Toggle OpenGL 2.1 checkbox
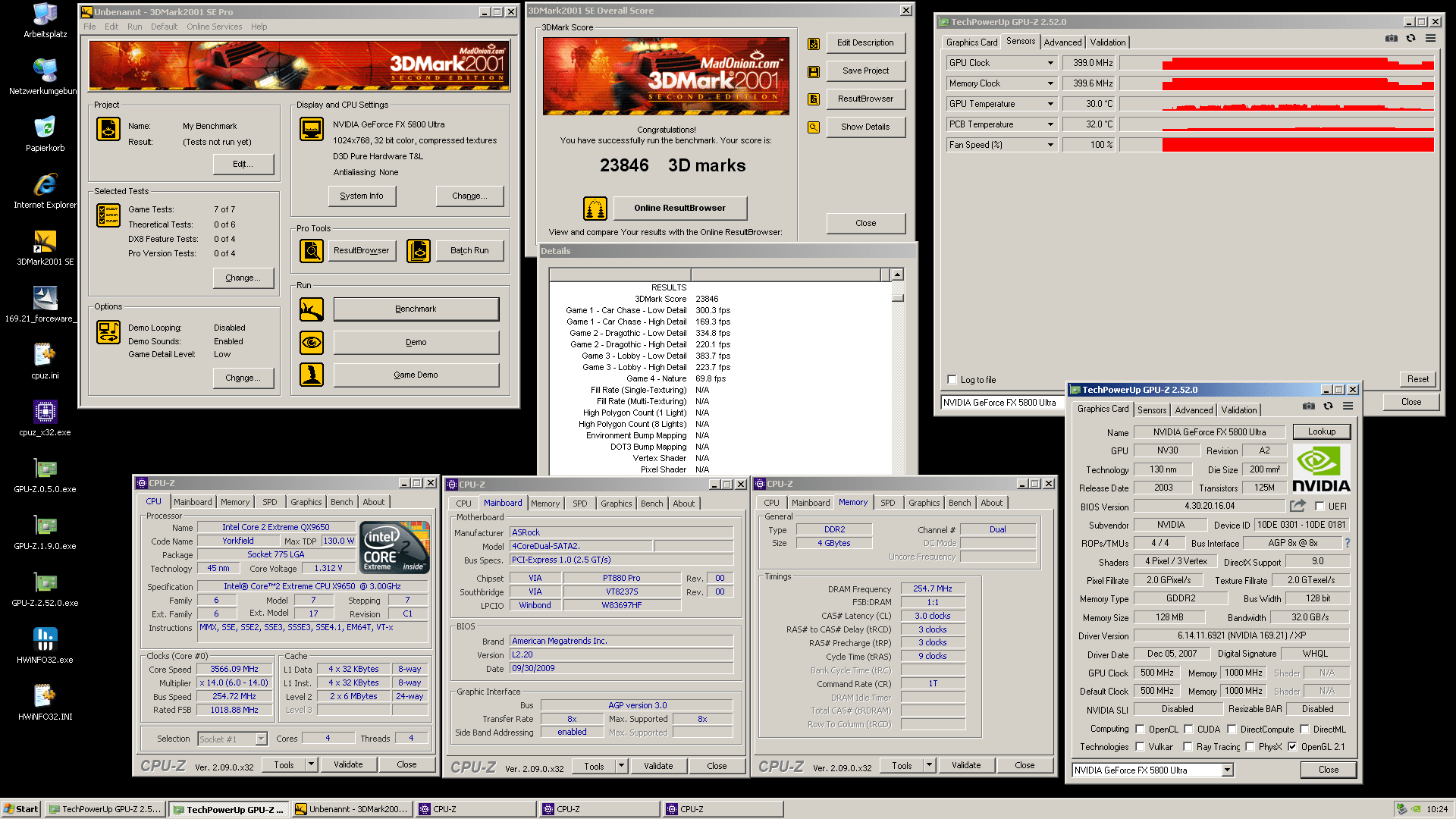The width and height of the screenshot is (1456, 819). point(1292,746)
